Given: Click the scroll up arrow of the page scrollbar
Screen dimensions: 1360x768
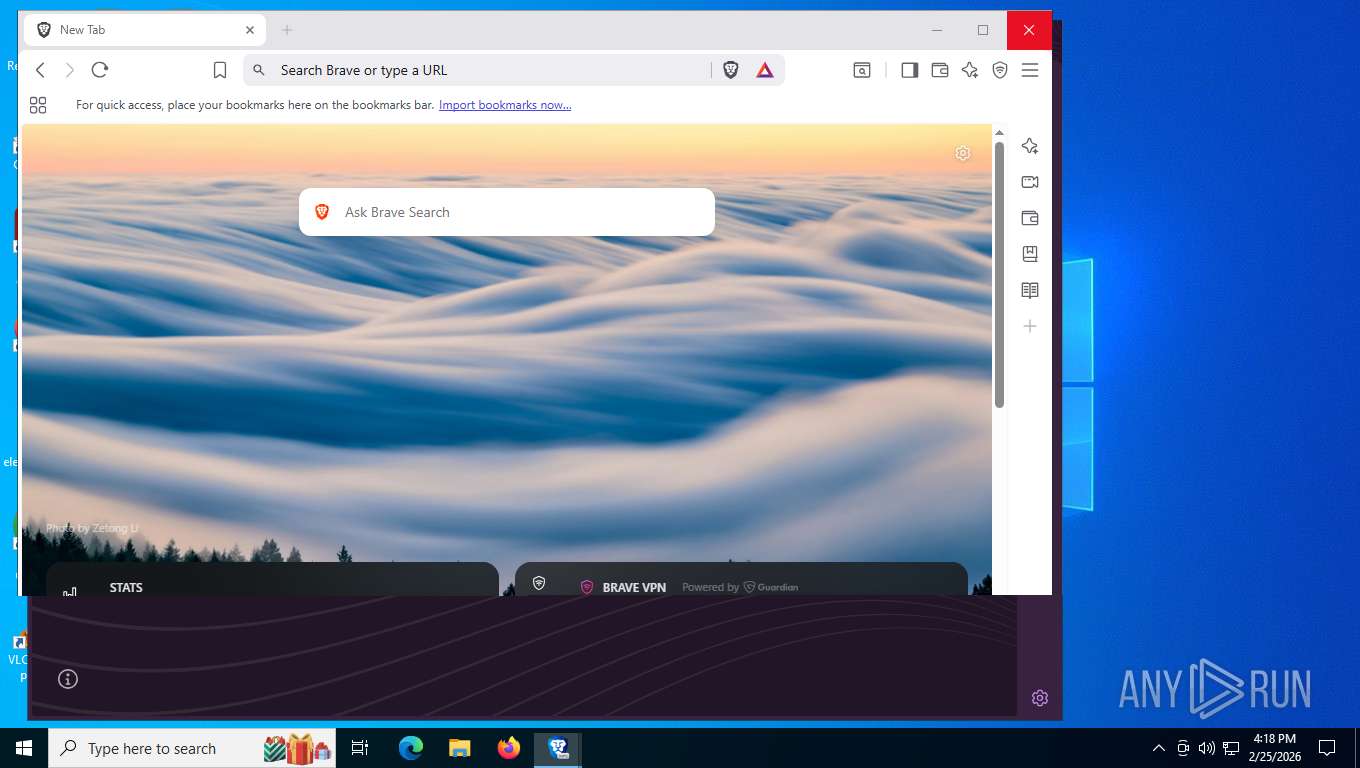Looking at the screenshot, I should pos(999,133).
